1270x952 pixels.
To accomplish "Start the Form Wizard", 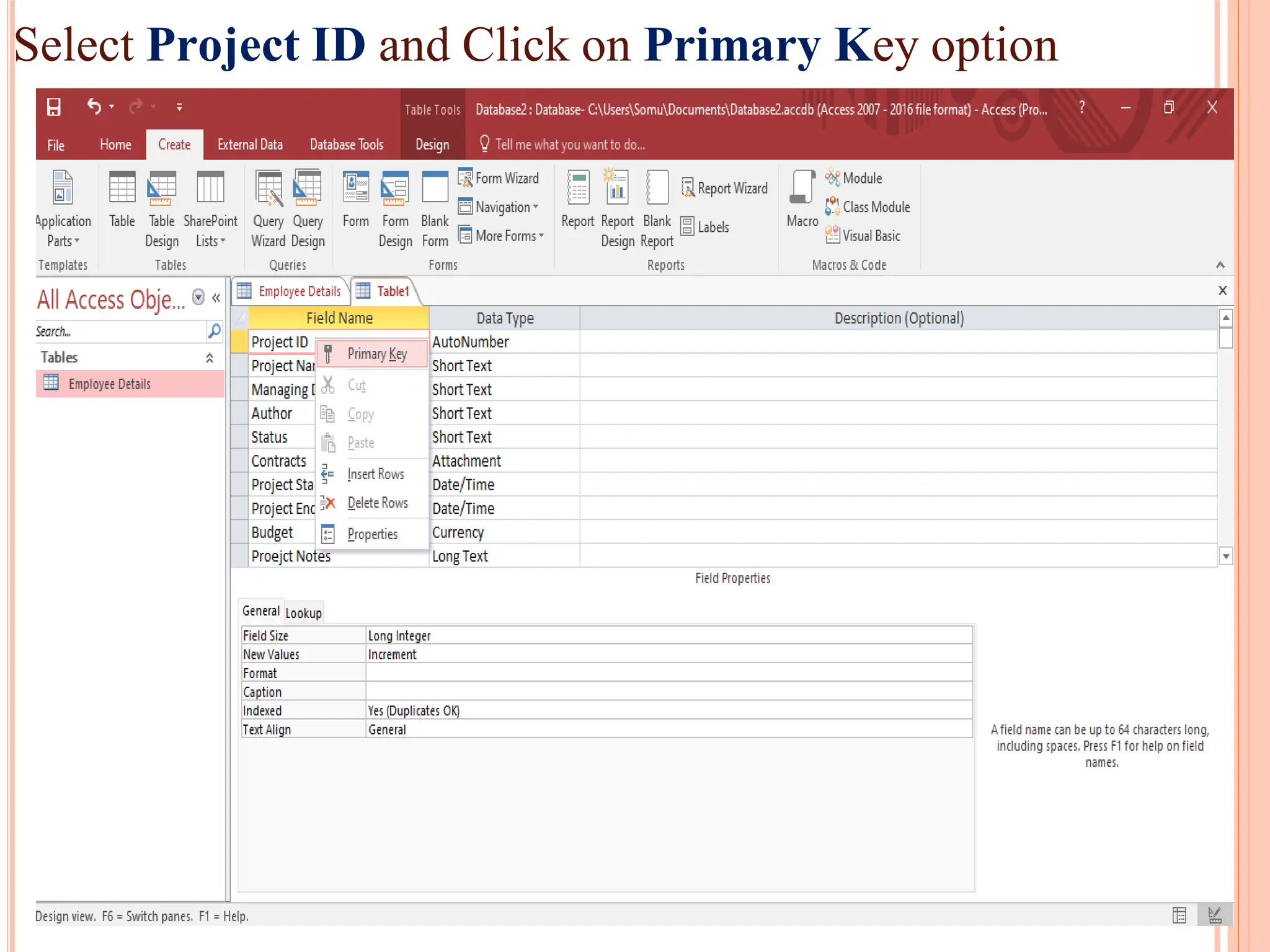I will tap(499, 178).
